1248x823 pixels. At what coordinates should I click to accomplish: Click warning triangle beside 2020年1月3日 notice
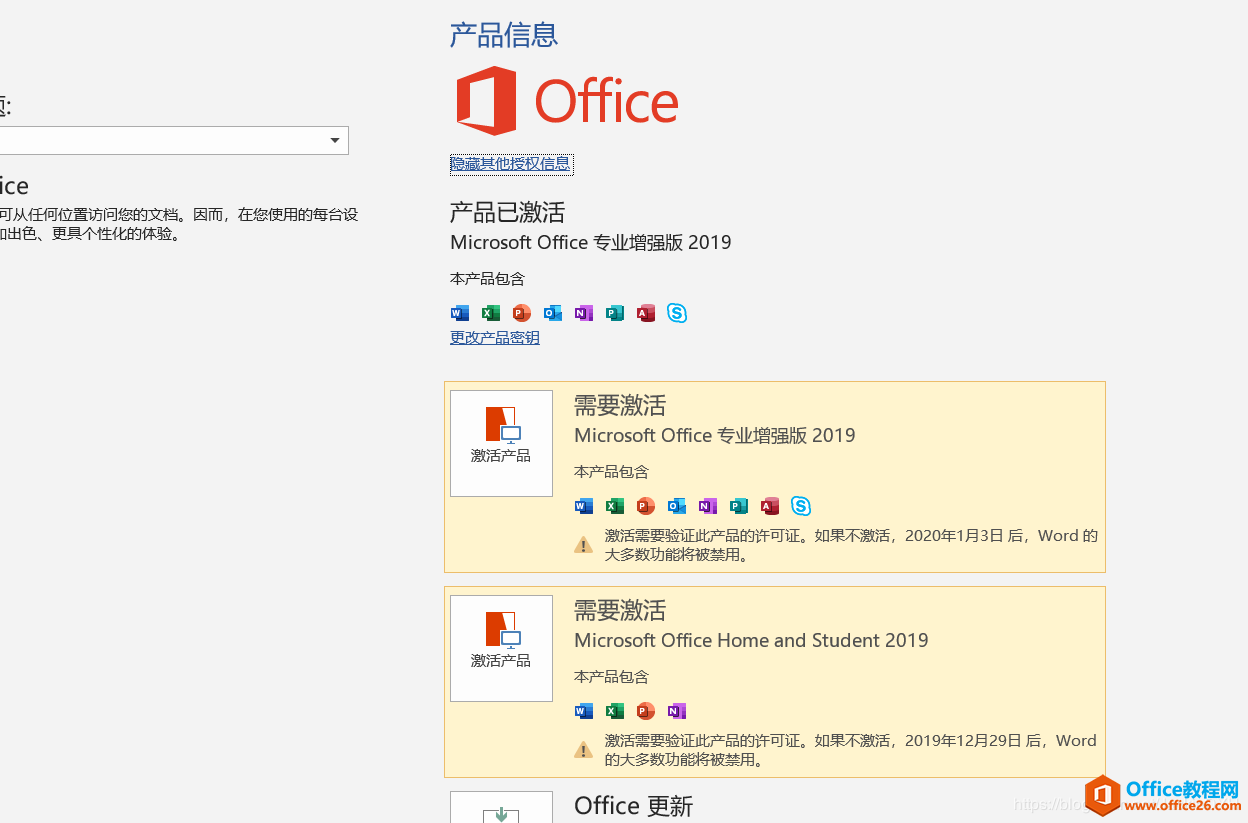pos(583,545)
